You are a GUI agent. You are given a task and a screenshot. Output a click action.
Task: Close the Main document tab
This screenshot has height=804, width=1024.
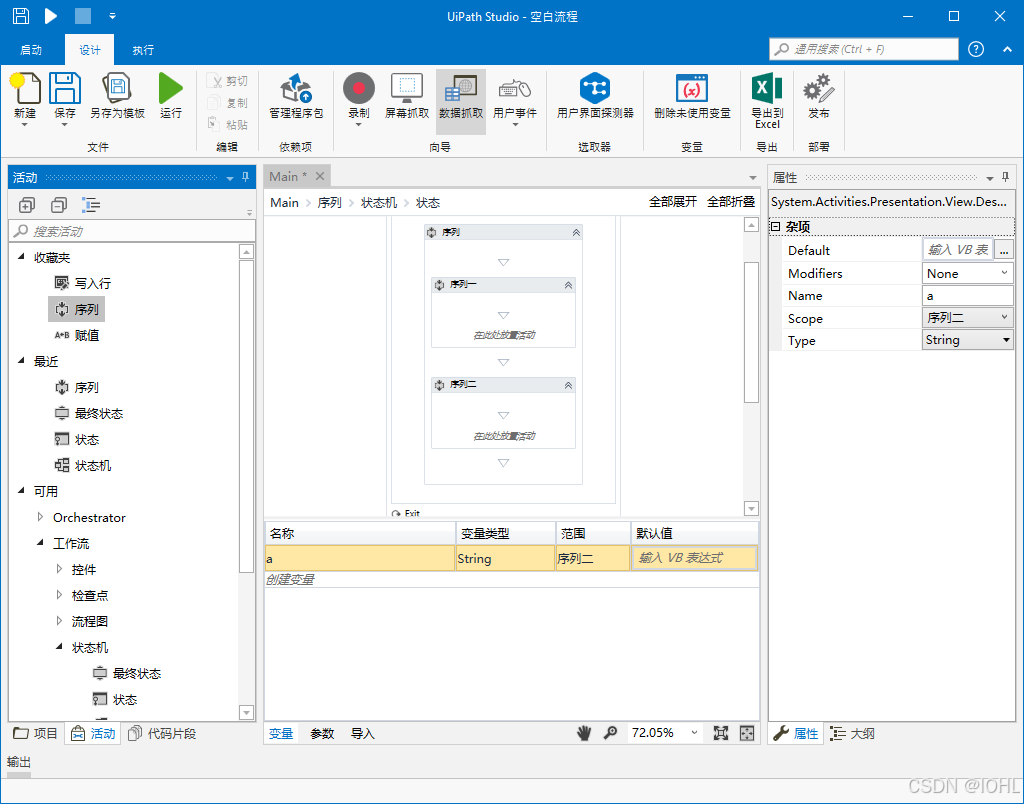(320, 176)
